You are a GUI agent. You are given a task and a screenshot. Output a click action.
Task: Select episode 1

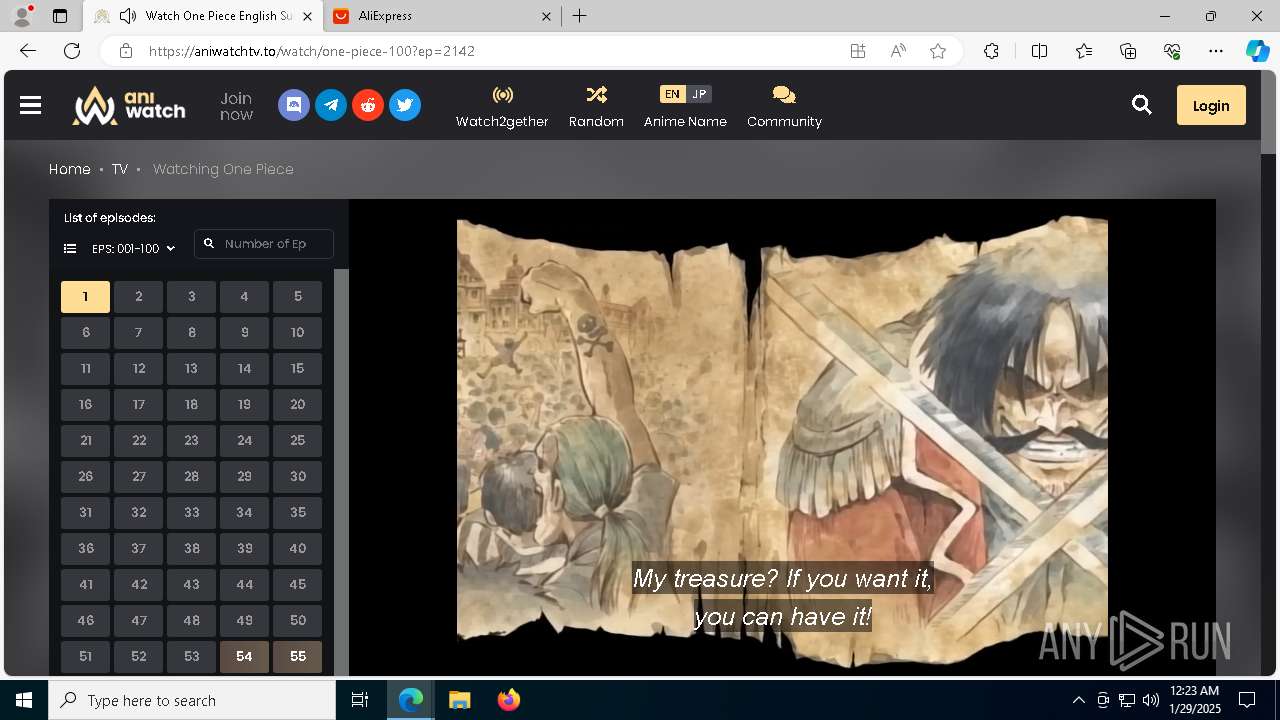pyautogui.click(x=85, y=297)
